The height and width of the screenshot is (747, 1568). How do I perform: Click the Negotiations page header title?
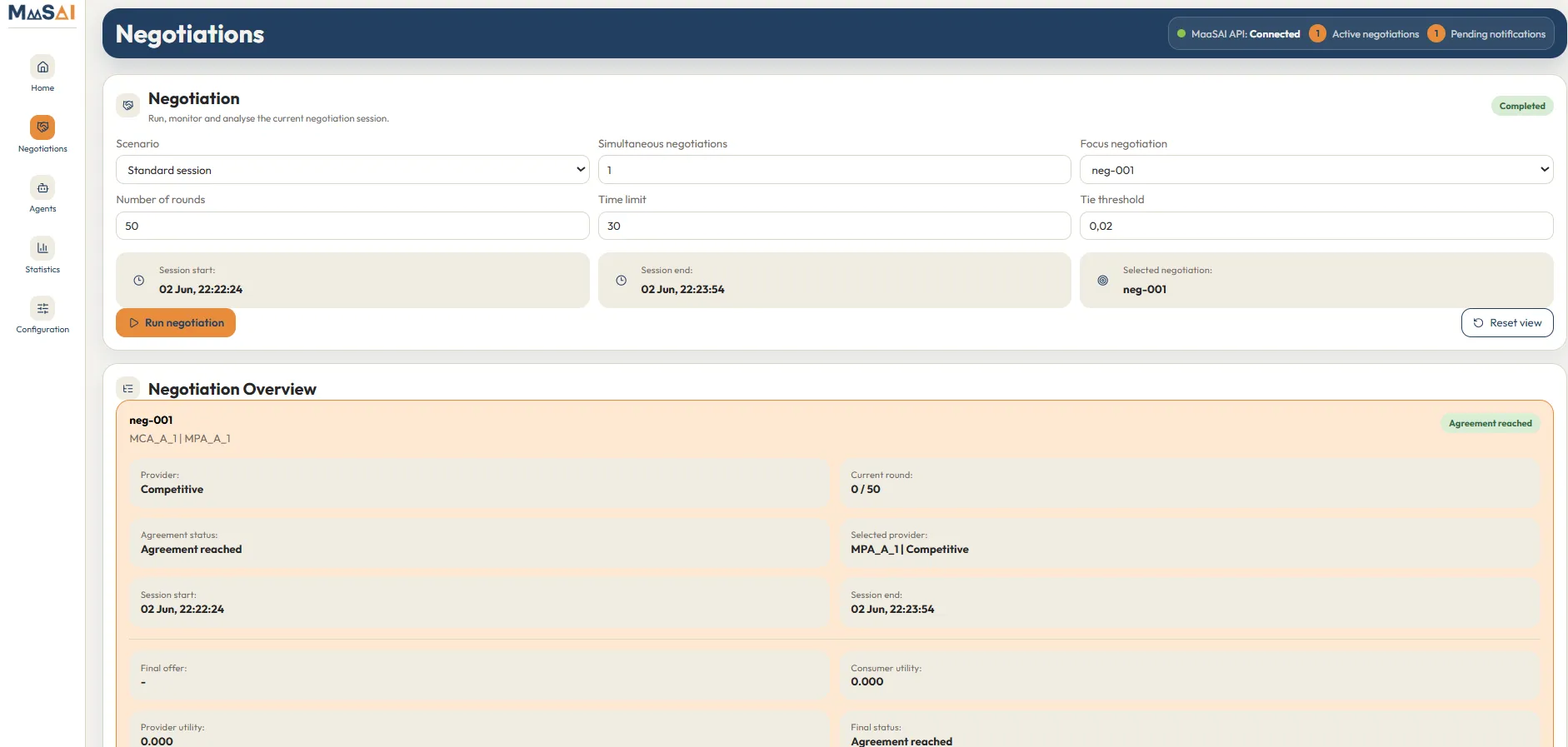click(190, 34)
